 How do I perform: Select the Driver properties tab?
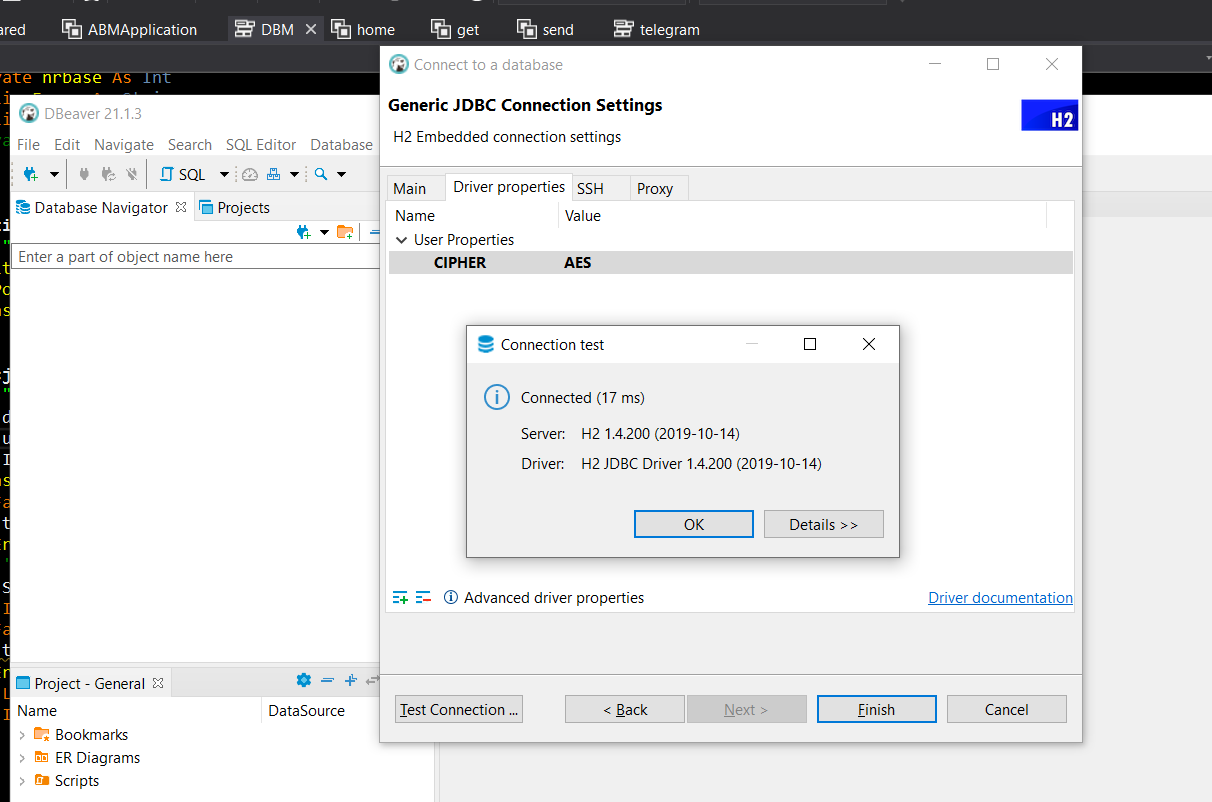pyautogui.click(x=509, y=186)
